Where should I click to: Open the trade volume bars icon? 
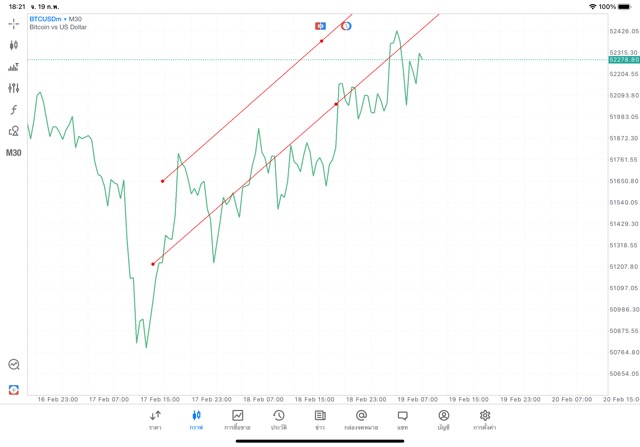[14, 67]
